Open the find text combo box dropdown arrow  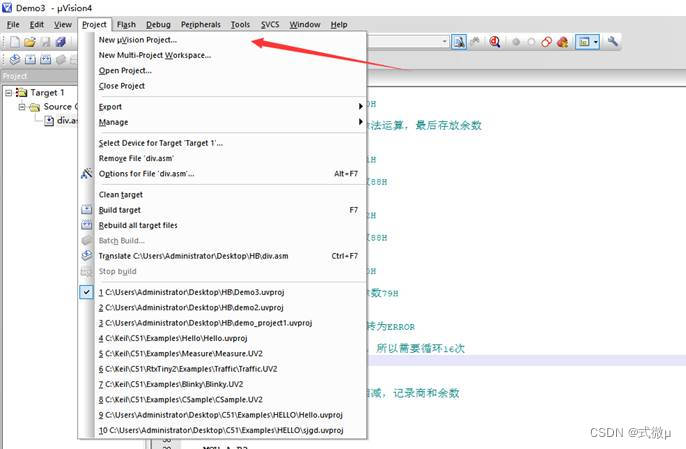point(444,42)
